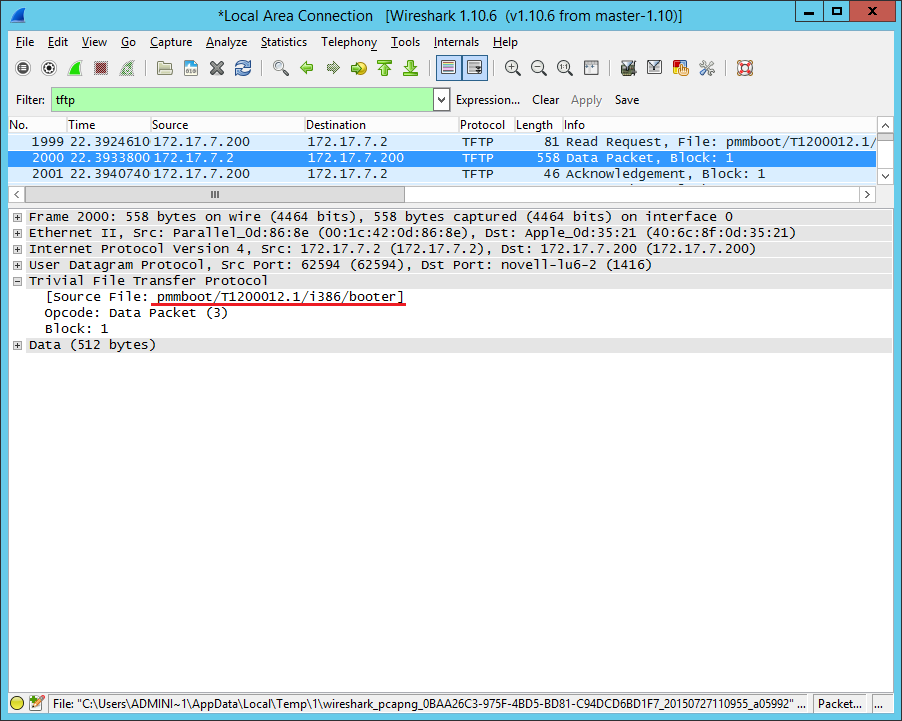902x721 pixels.
Task: Jump to first packet arrow icon
Action: coord(384,68)
